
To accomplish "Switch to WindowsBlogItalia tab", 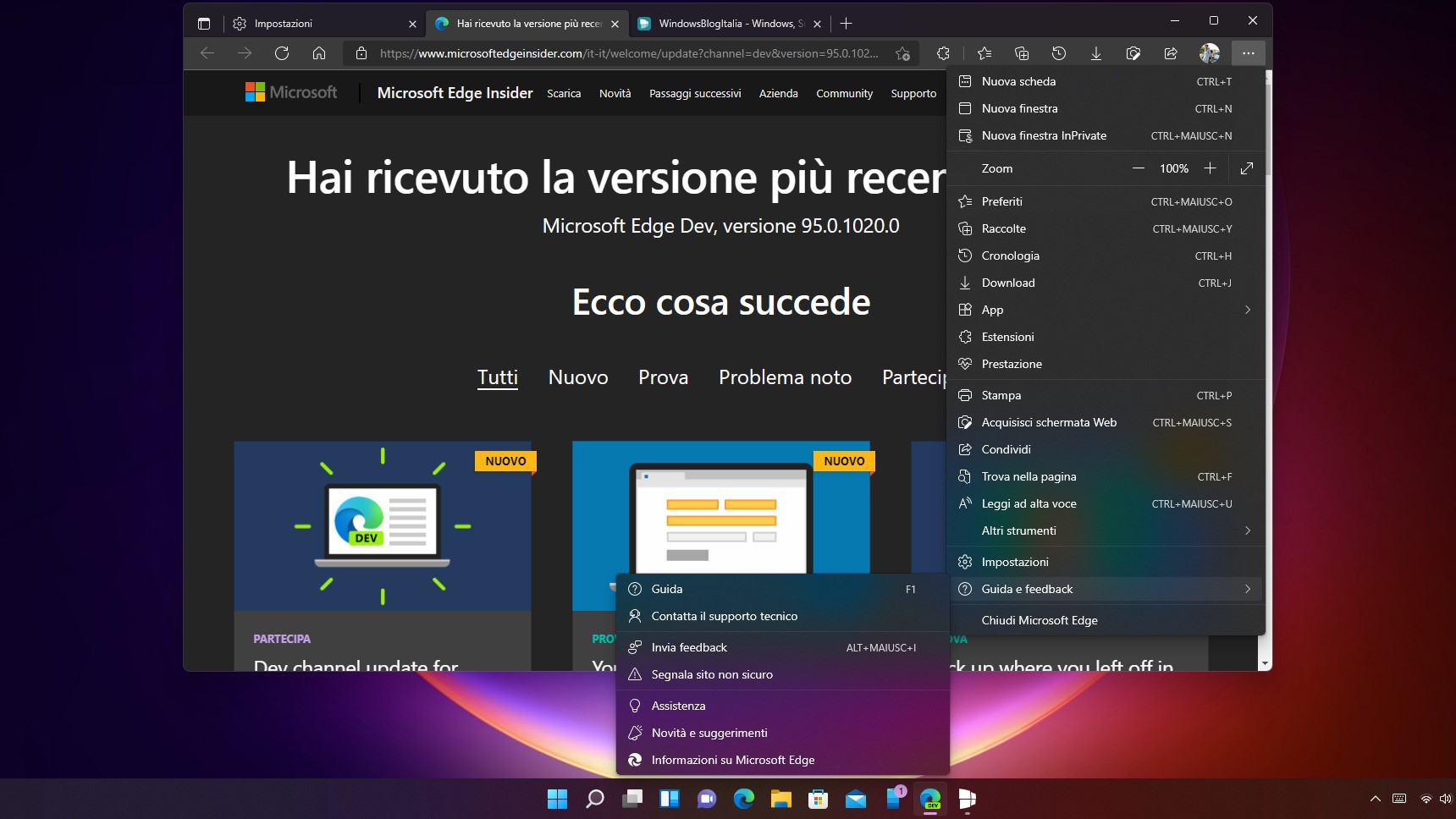I will coord(728,24).
